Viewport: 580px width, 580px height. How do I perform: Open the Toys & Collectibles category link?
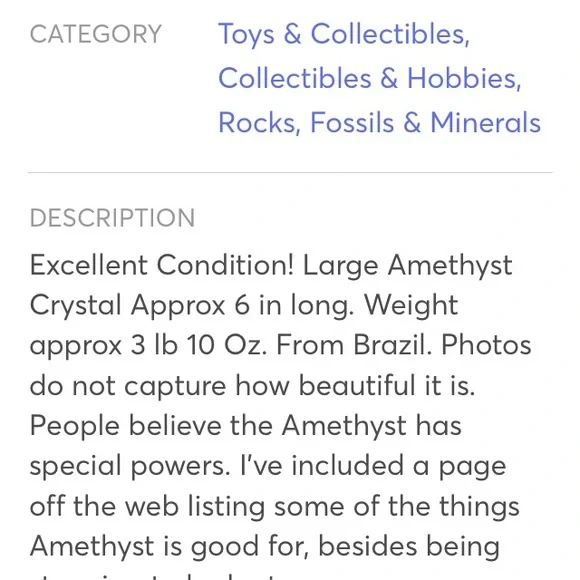point(344,34)
